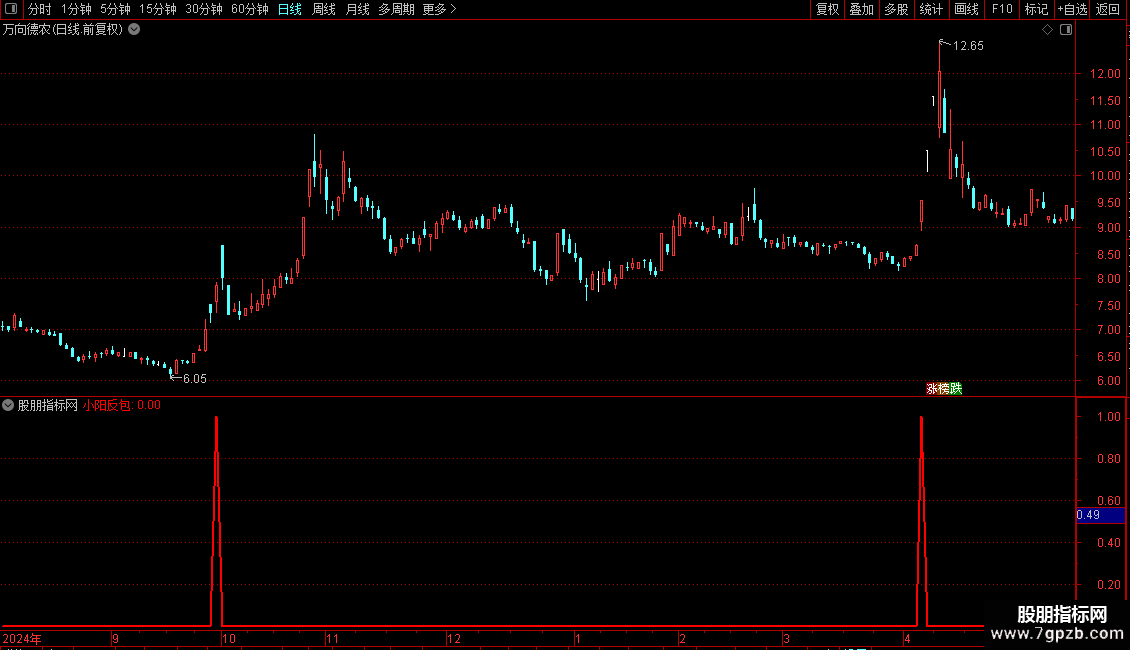
Task: Click the 2024年 date label
Action: 22,638
